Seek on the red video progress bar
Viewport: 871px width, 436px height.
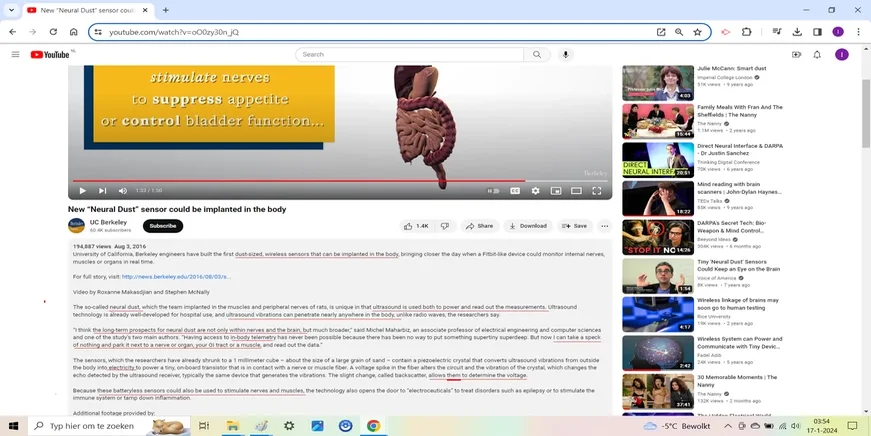(340, 181)
